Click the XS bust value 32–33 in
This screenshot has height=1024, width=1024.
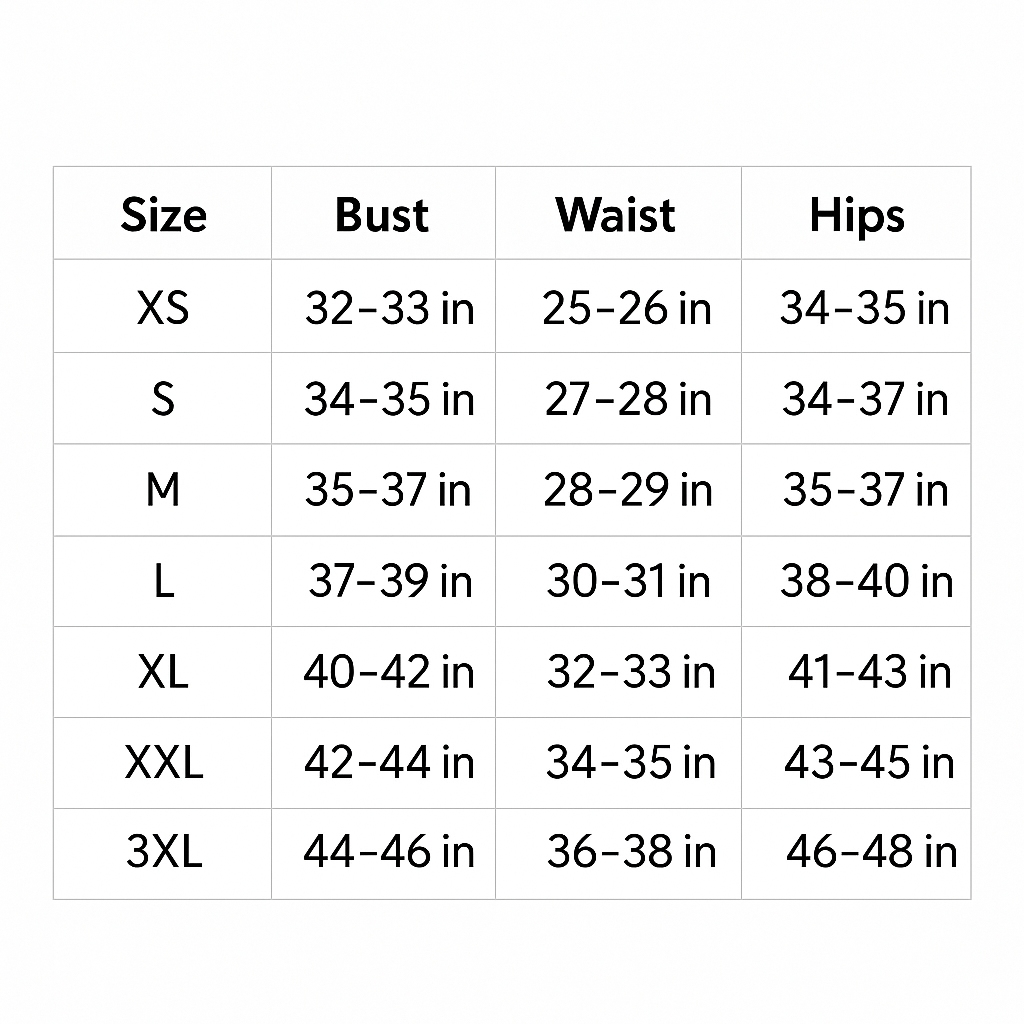pos(390,308)
